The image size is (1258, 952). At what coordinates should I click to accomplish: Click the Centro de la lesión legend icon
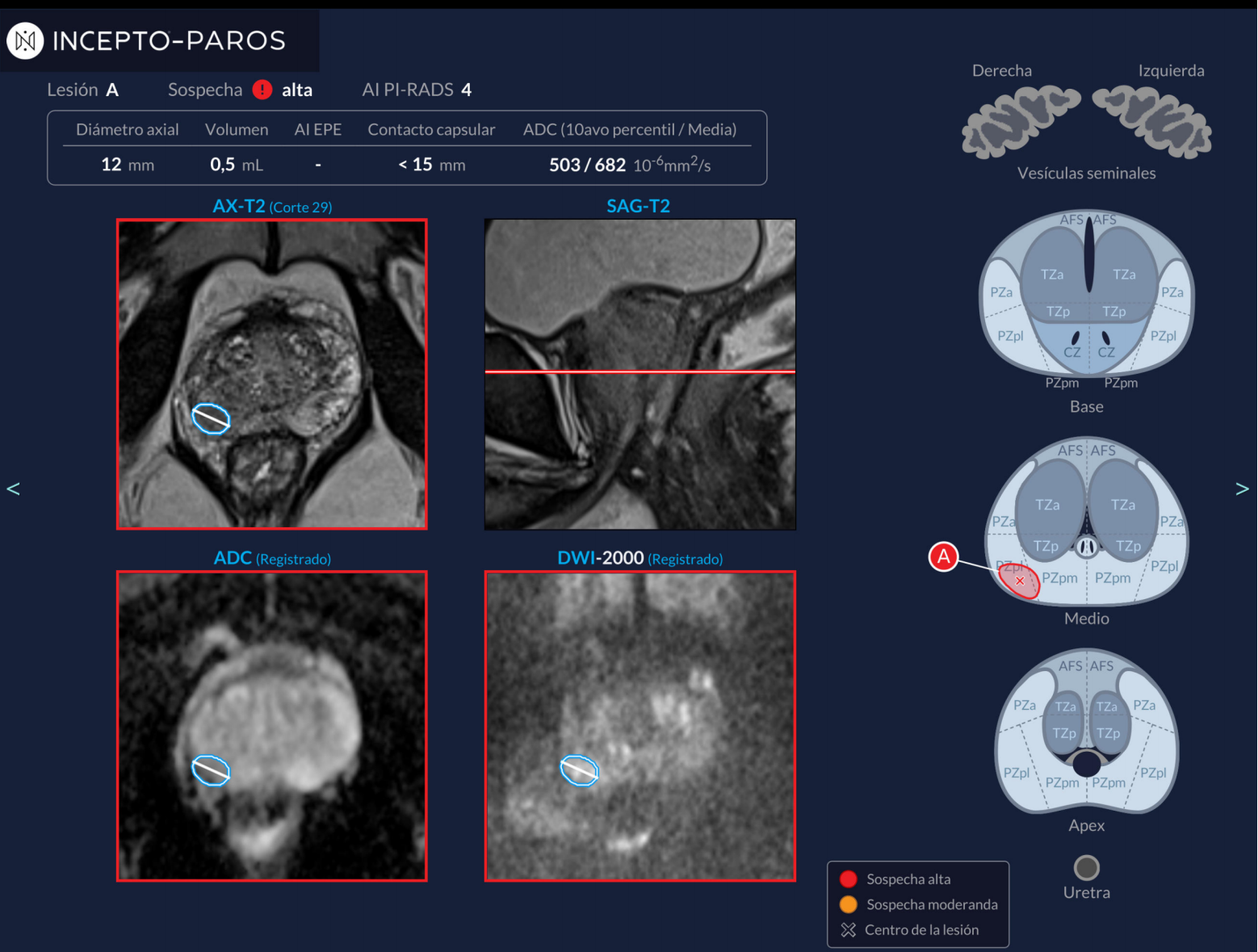click(848, 930)
